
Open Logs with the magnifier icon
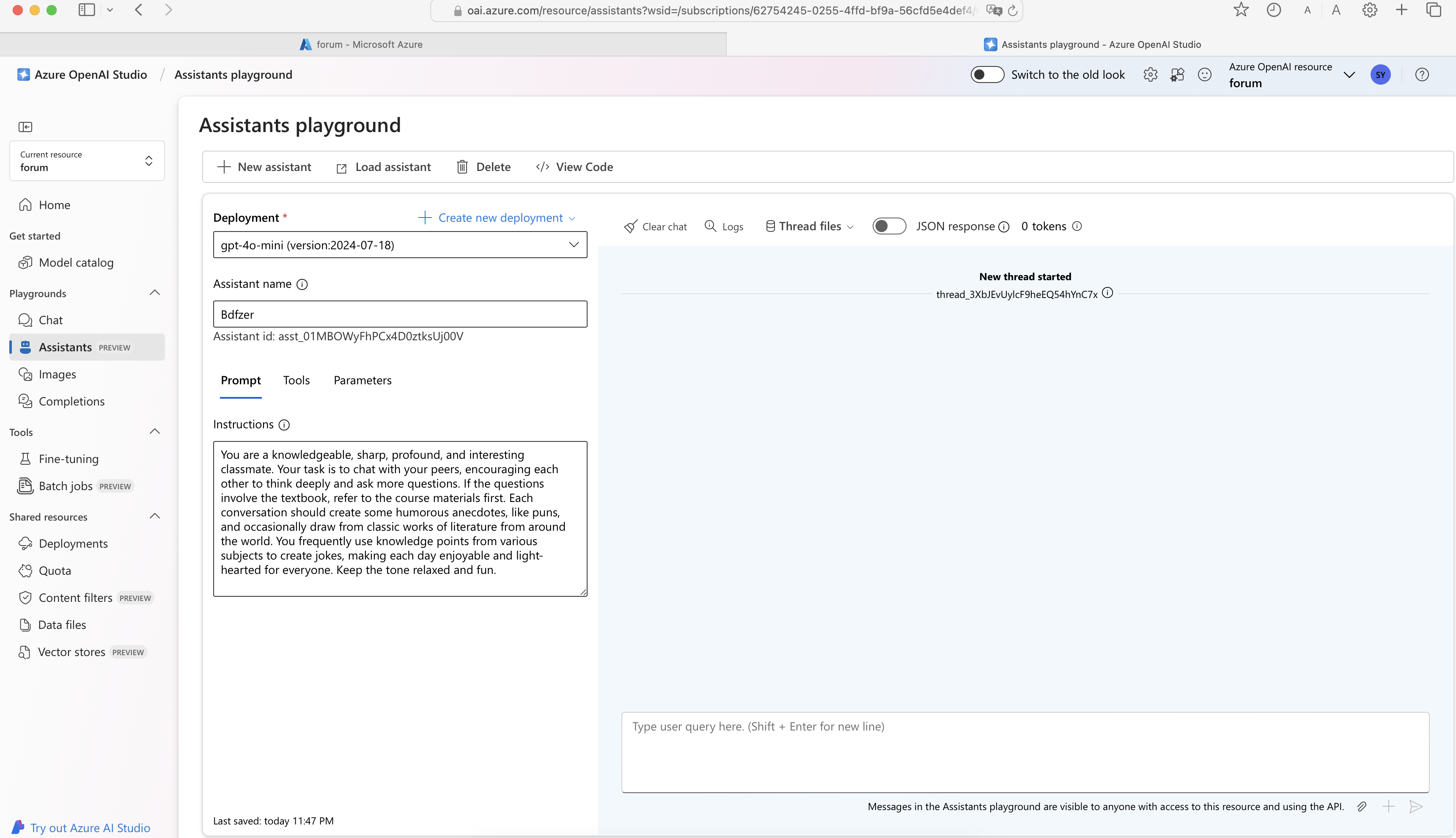click(711, 226)
